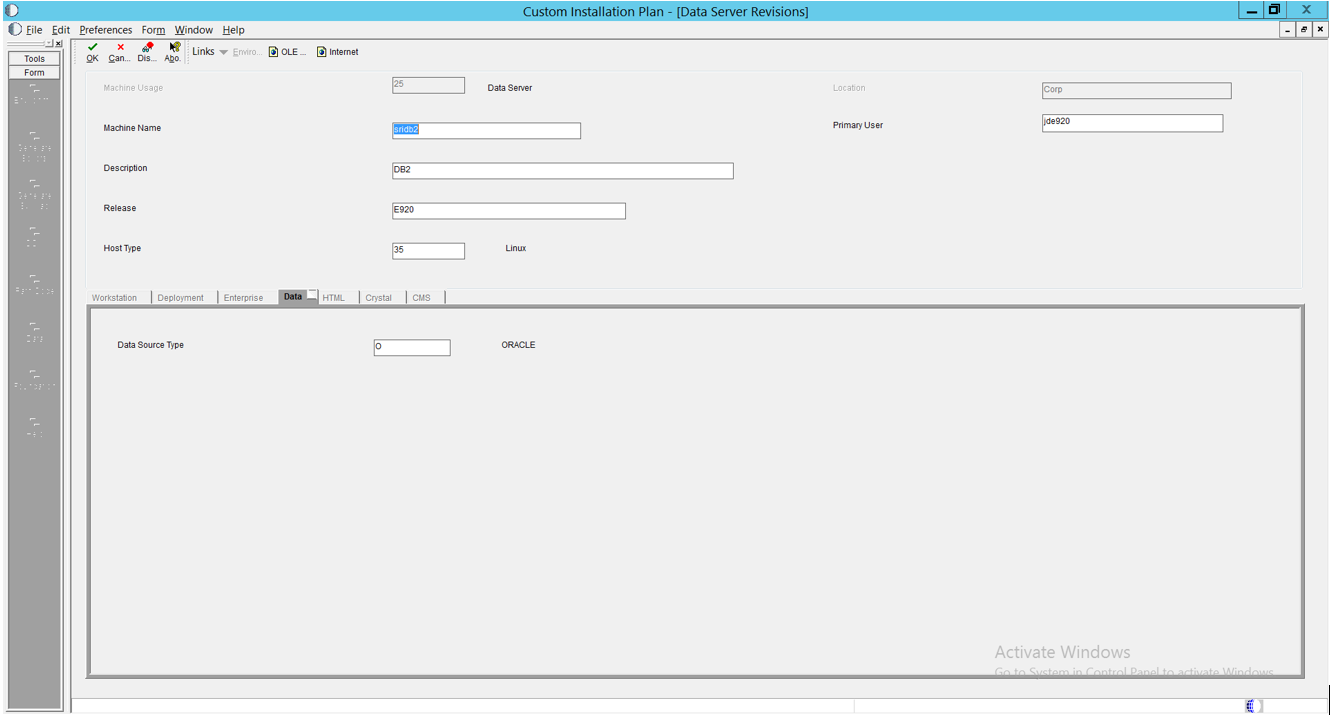Click the Internet toolbar icon
Viewport: 1330px width, 716px height.
[336, 51]
